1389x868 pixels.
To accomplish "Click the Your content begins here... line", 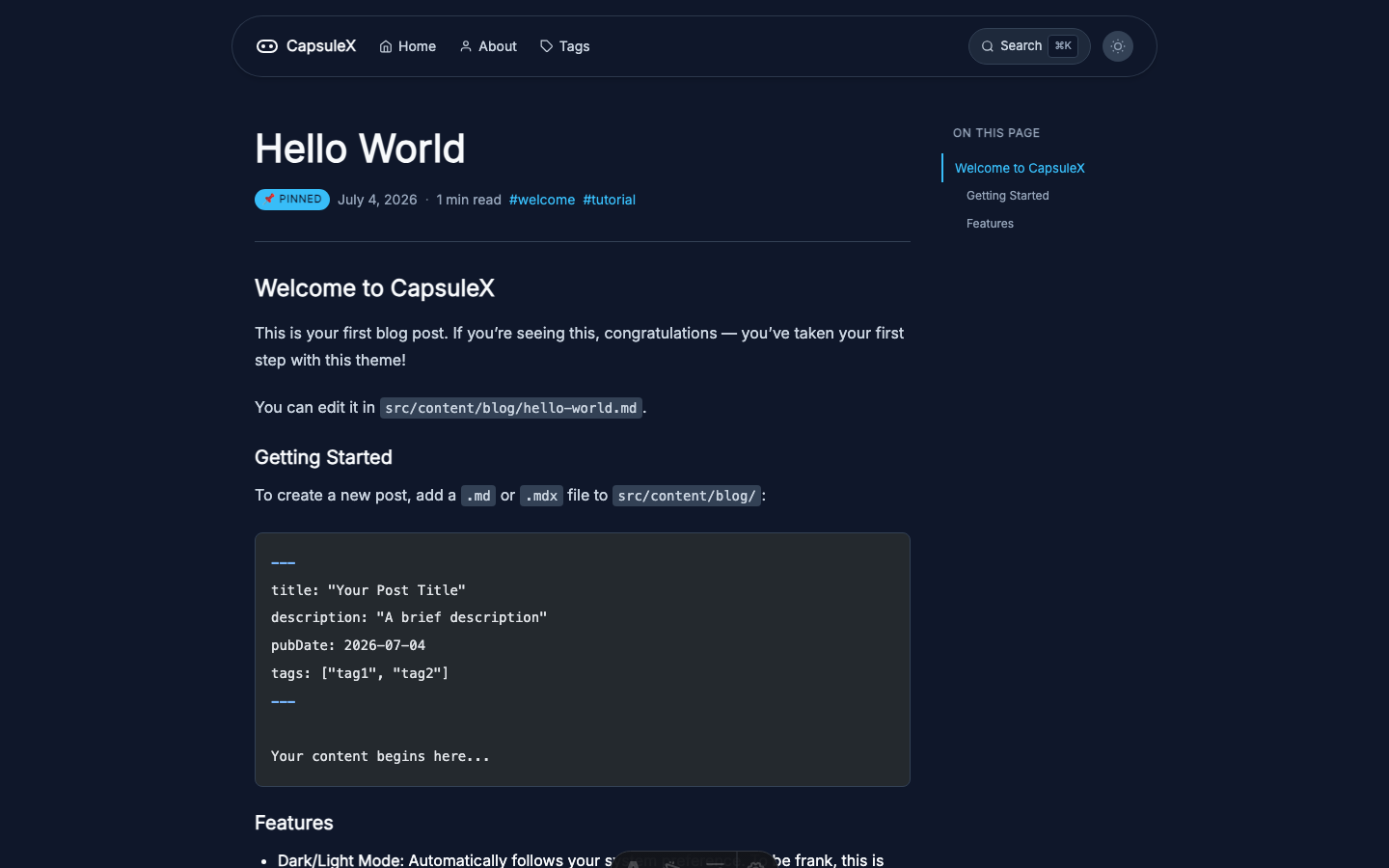I will tap(380, 756).
